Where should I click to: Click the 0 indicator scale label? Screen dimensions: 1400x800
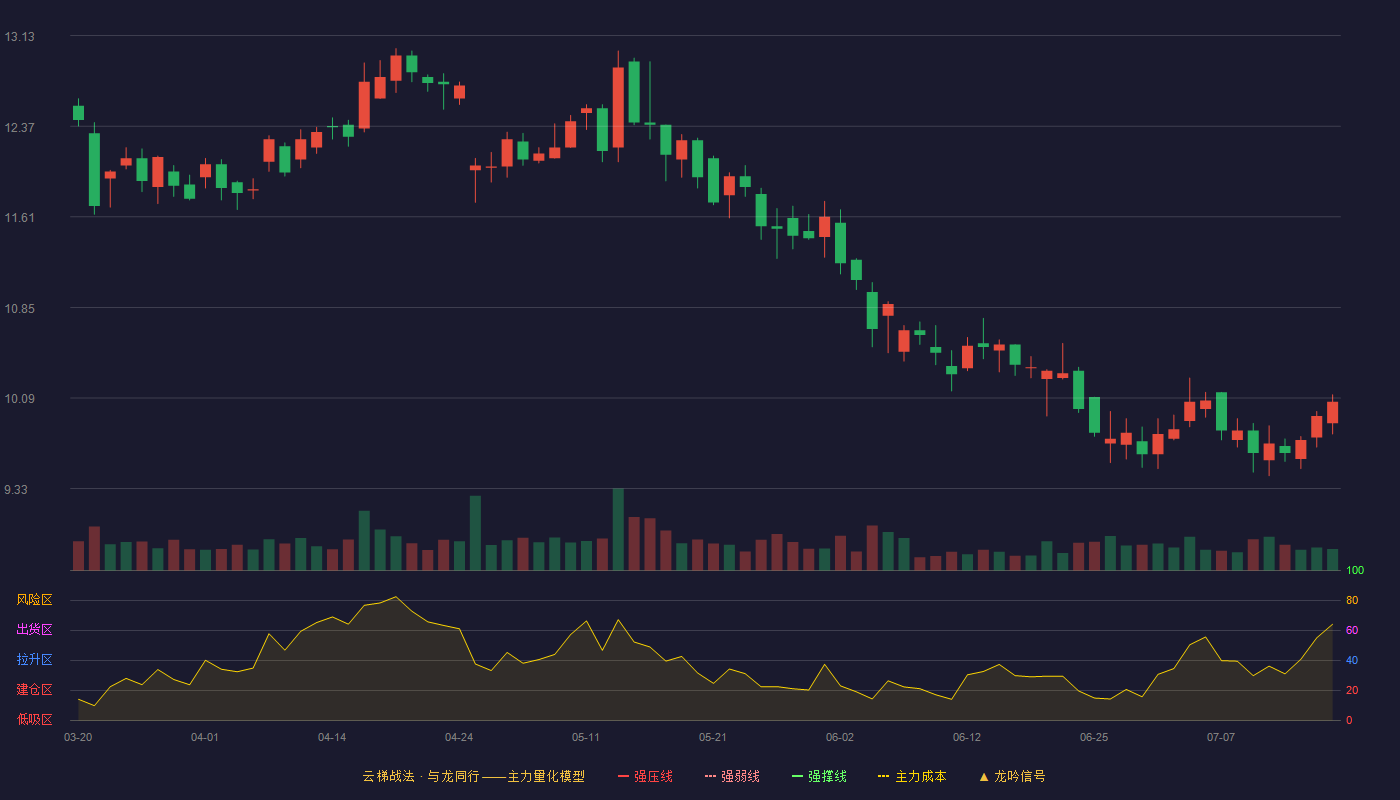click(1349, 720)
